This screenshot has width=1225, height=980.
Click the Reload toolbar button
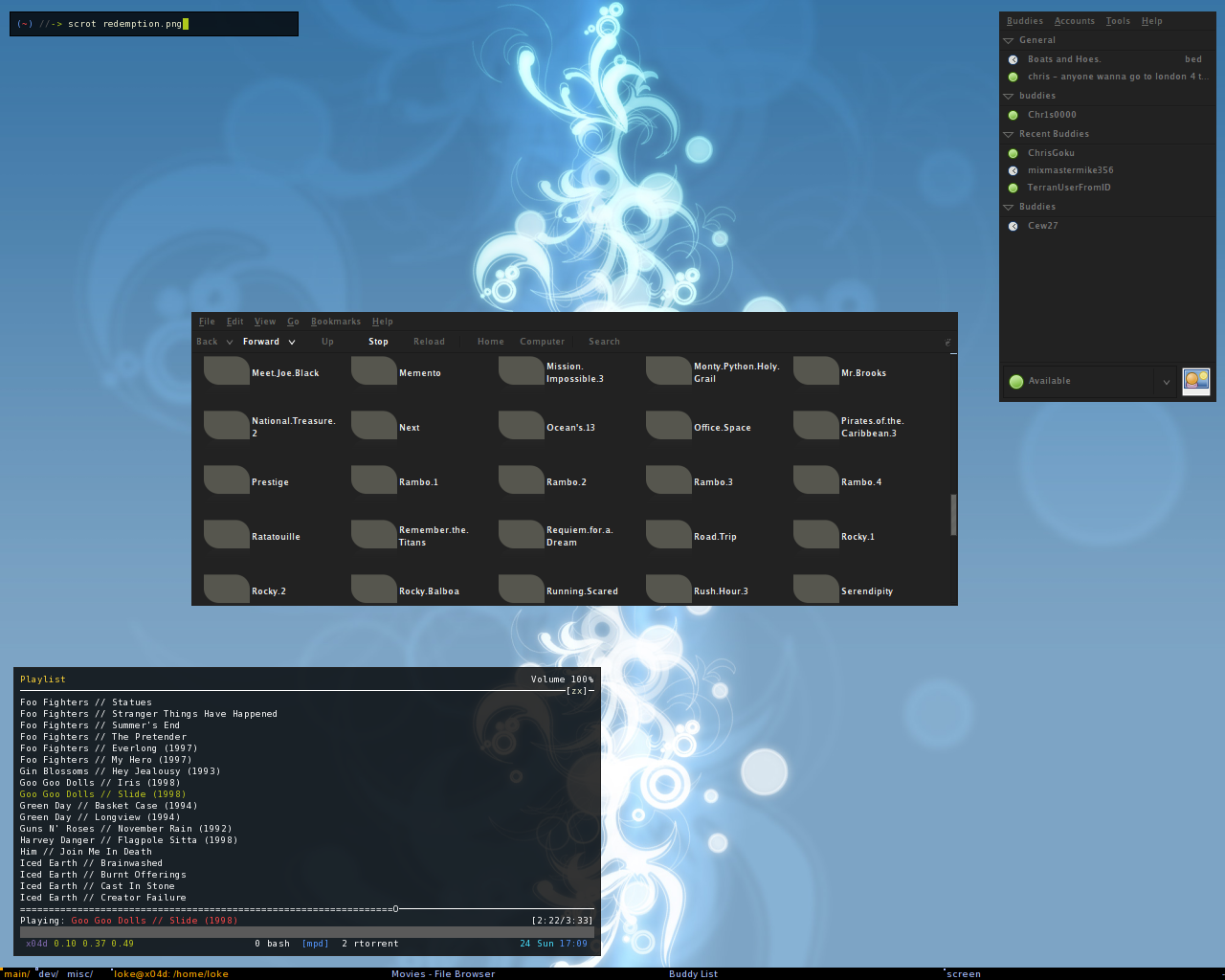coord(429,342)
